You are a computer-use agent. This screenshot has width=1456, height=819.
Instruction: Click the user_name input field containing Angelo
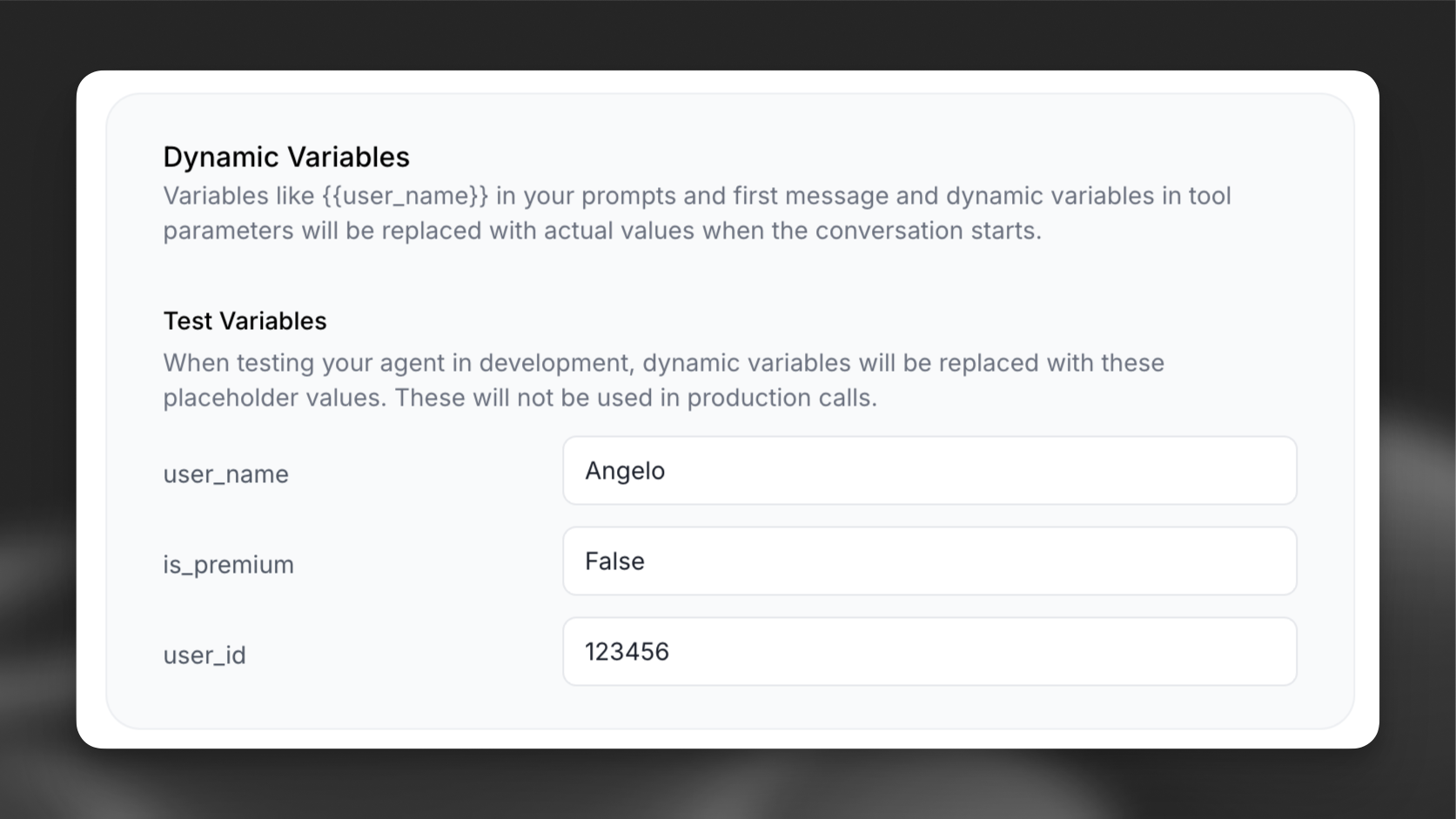point(929,471)
